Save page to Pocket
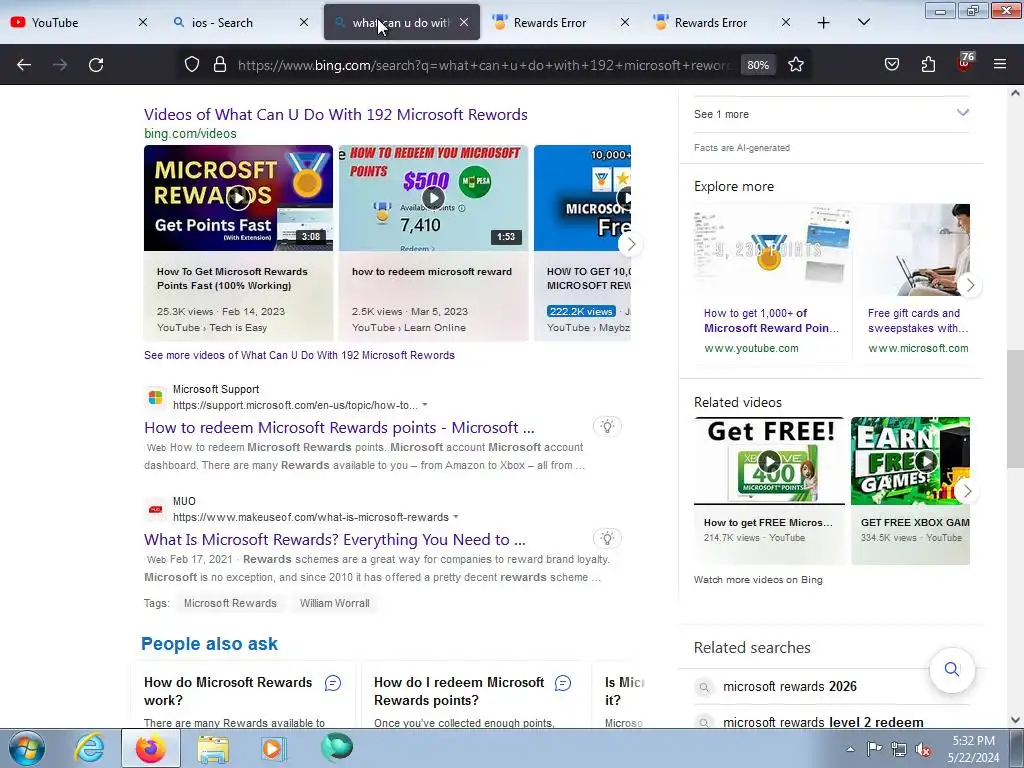1024x768 pixels. coord(891,65)
